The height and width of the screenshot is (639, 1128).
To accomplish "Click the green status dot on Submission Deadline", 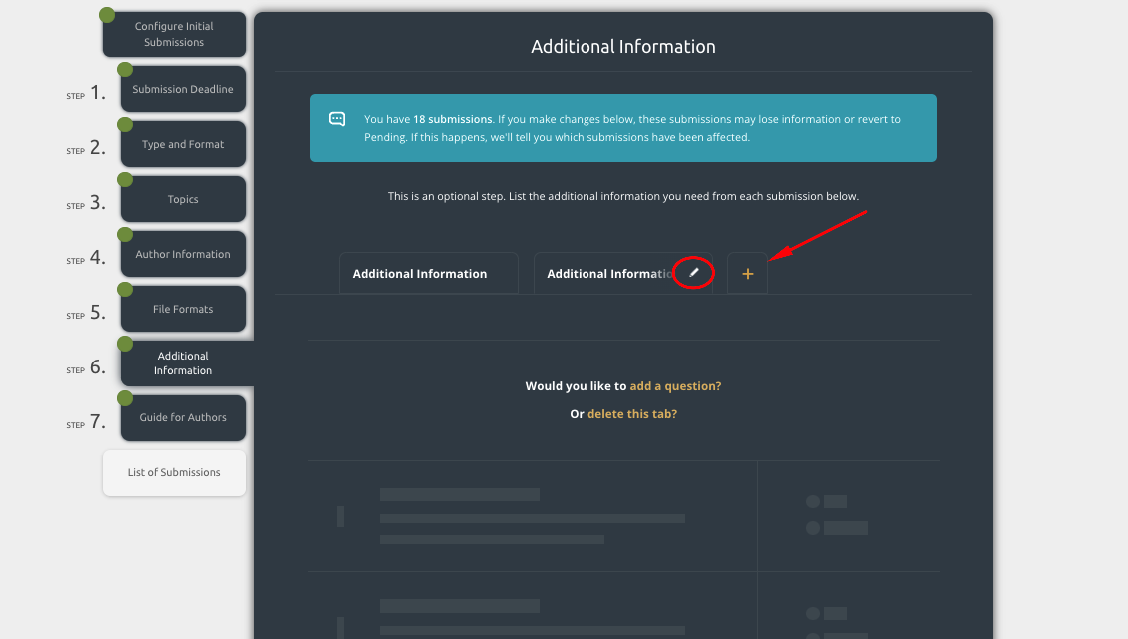I will click(x=125, y=70).
